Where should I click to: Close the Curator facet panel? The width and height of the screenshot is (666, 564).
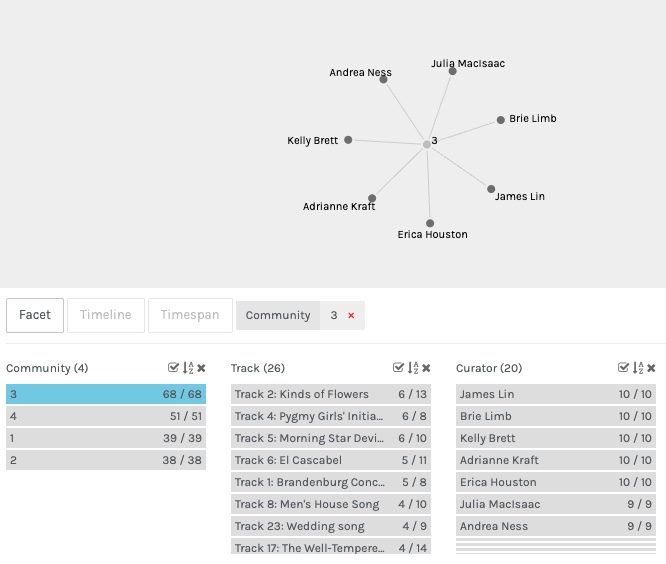(x=651, y=369)
